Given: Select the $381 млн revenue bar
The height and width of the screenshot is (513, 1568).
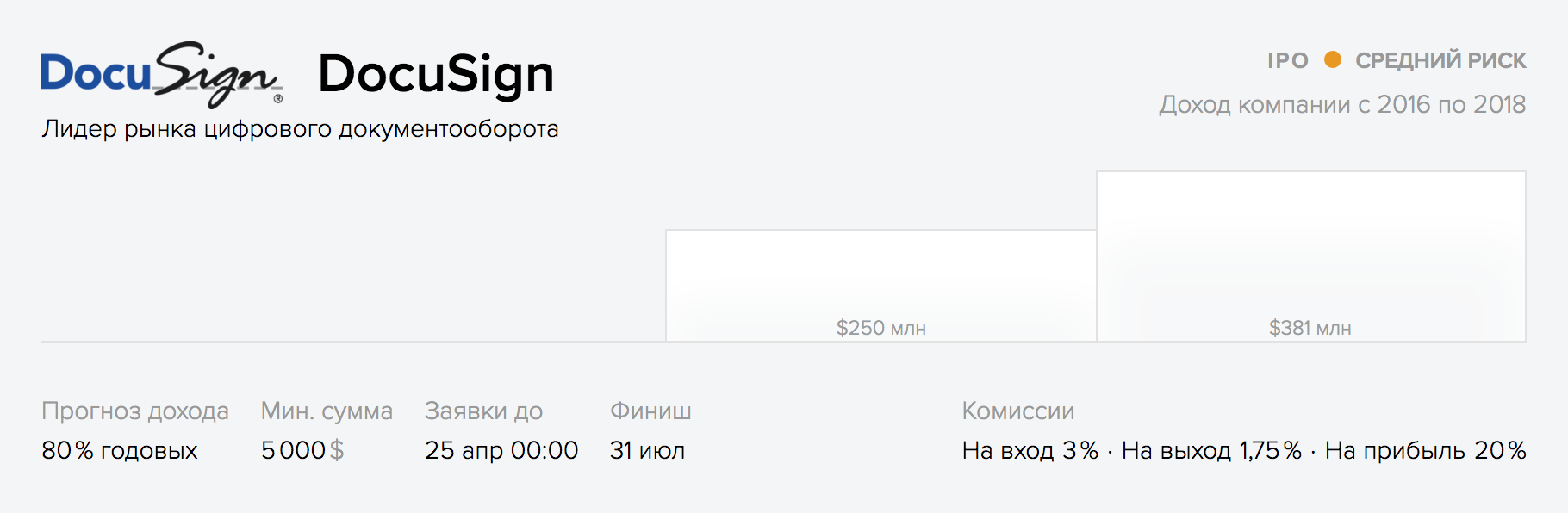Looking at the screenshot, I should click(x=1311, y=256).
